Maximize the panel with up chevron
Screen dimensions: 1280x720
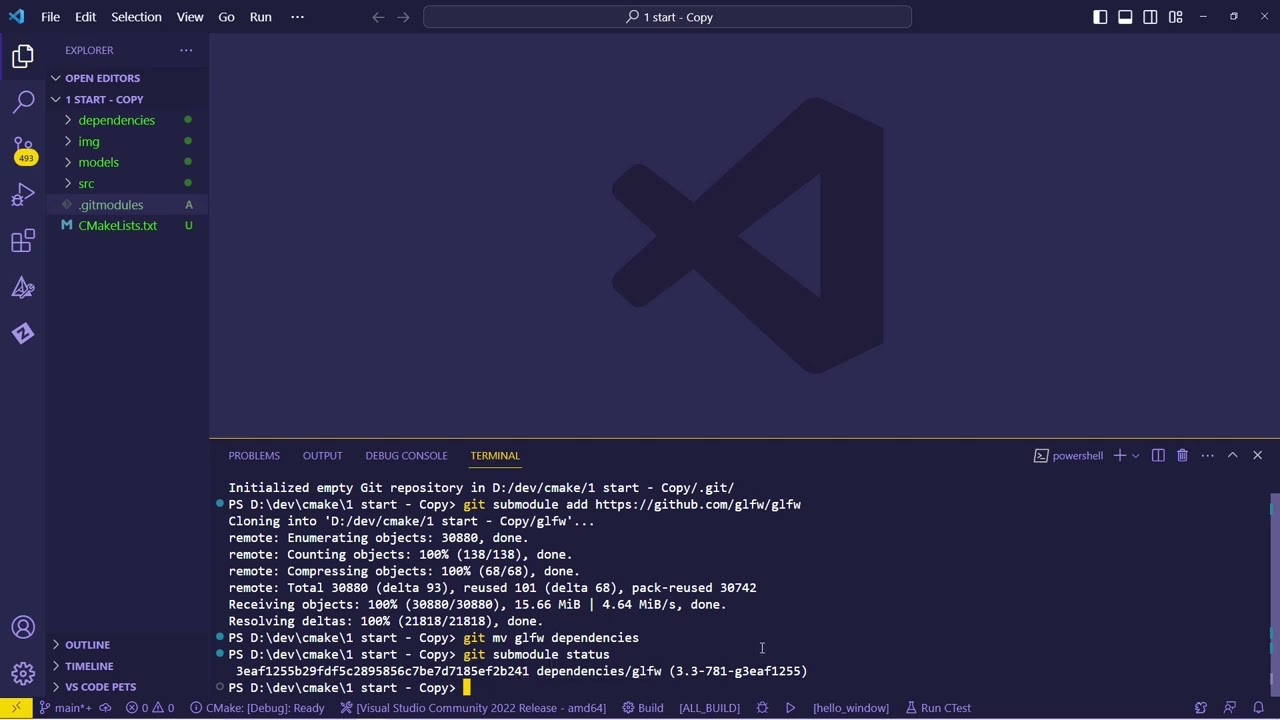tap(1233, 456)
